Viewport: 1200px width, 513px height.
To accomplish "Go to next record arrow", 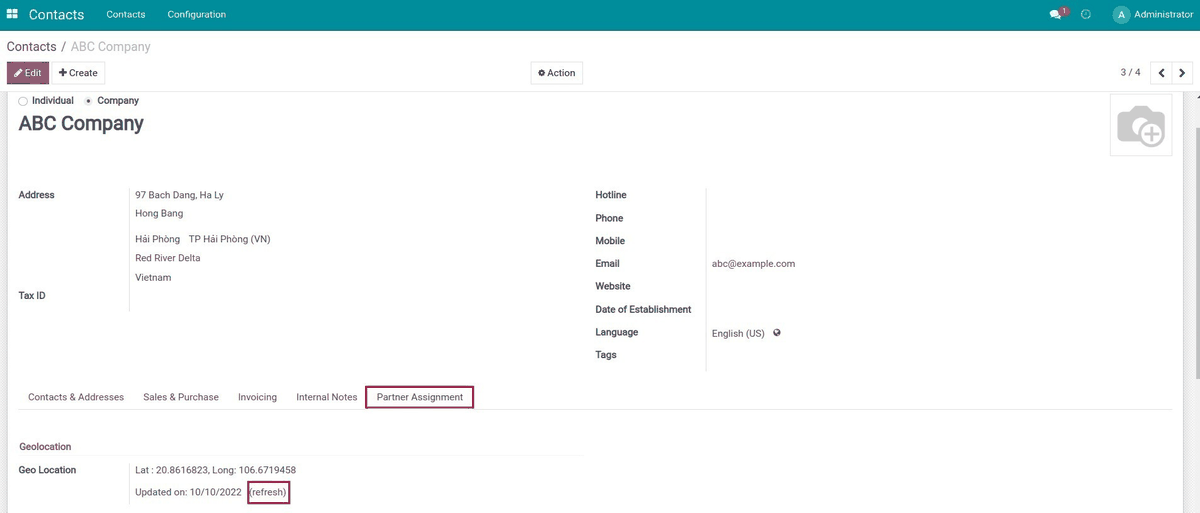I will 1183,73.
